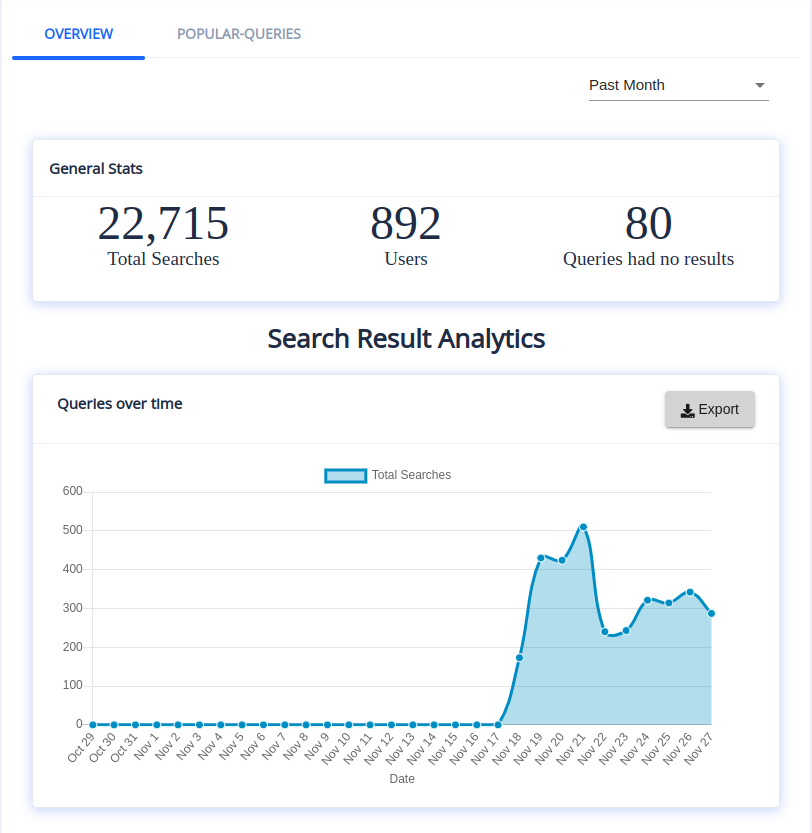Select the Nov 18 data point on chart
The height and width of the screenshot is (833, 812).
(519, 657)
